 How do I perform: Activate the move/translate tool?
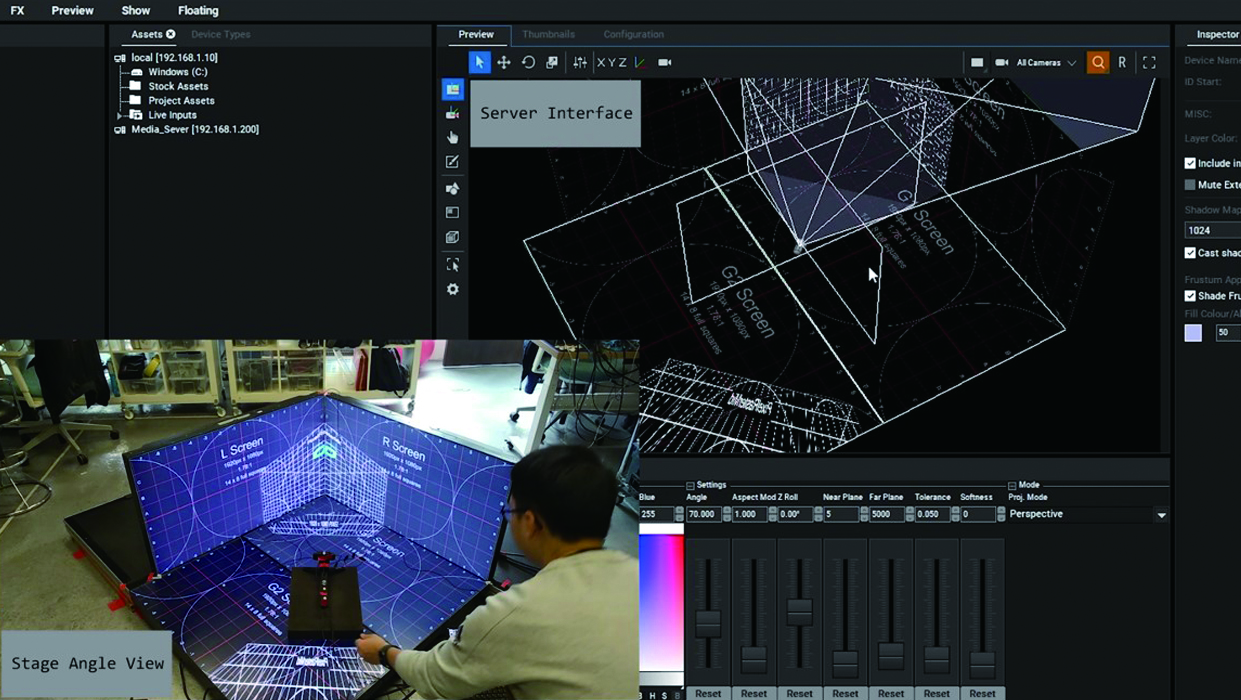[504, 62]
